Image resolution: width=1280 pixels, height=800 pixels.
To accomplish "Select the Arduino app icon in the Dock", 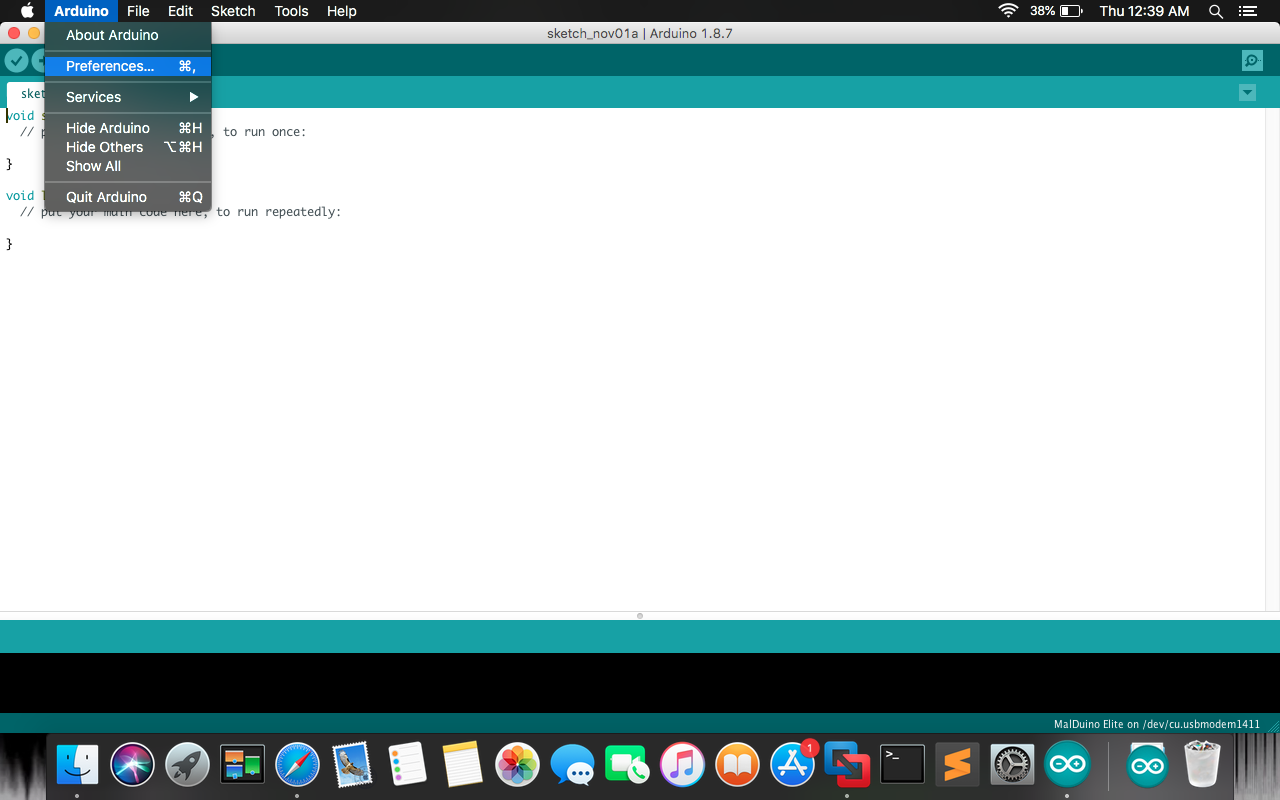I will click(1067, 763).
